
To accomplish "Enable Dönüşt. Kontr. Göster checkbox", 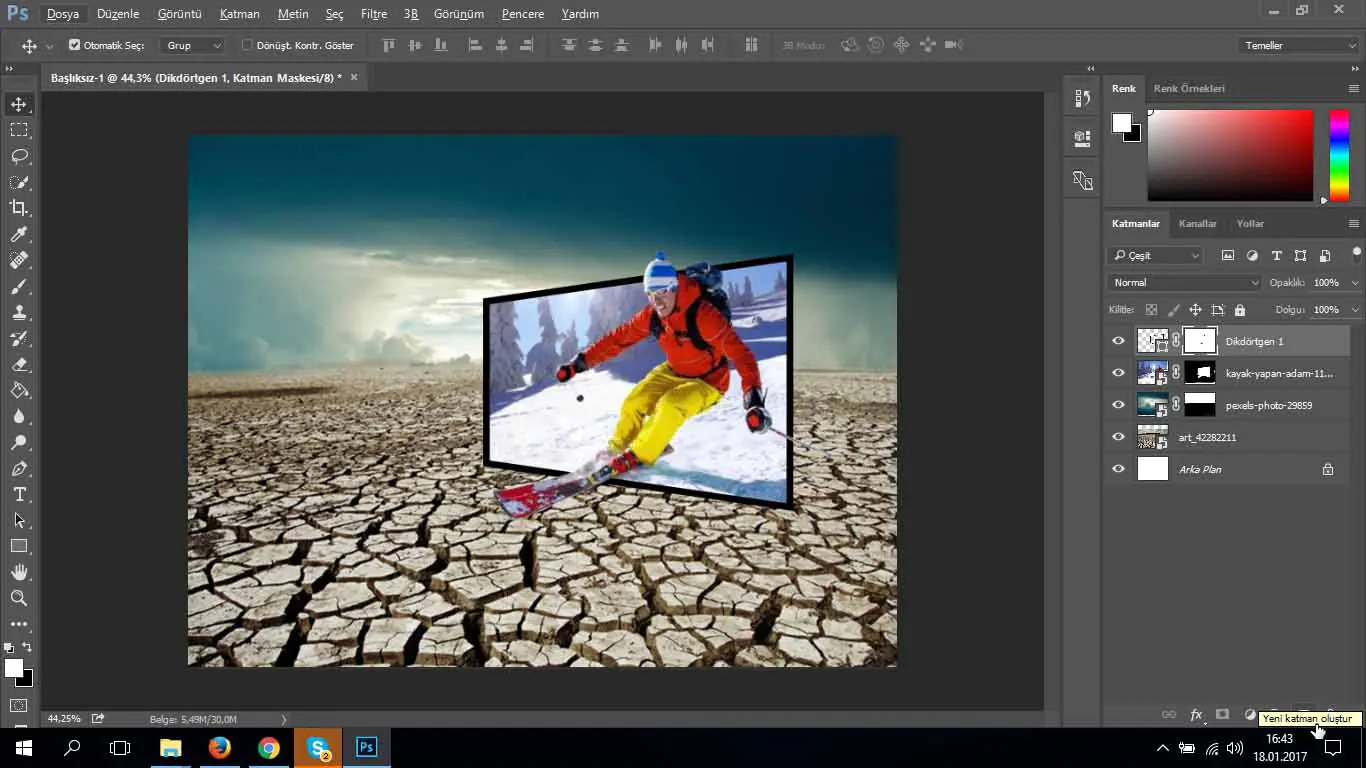I will pyautogui.click(x=247, y=45).
